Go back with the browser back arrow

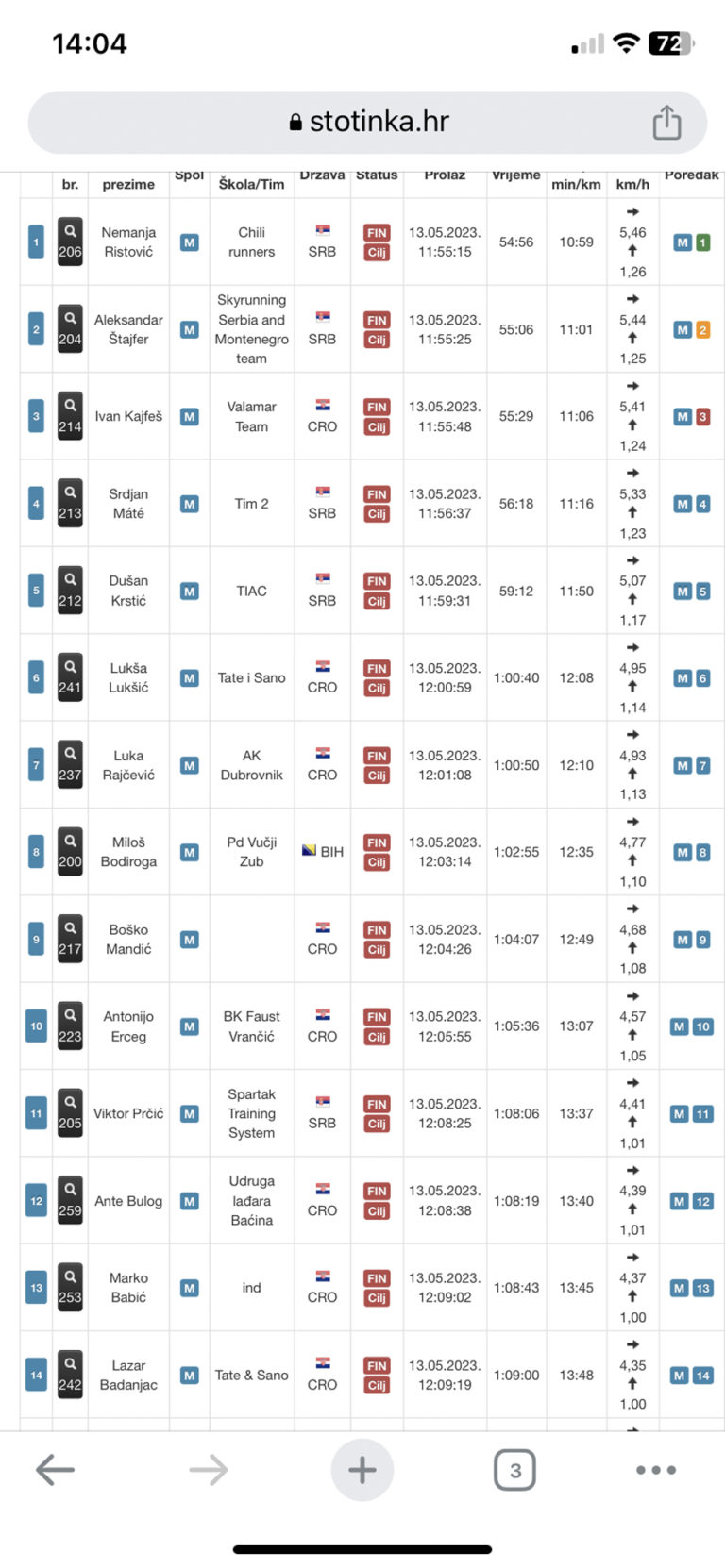pyautogui.click(x=55, y=1469)
